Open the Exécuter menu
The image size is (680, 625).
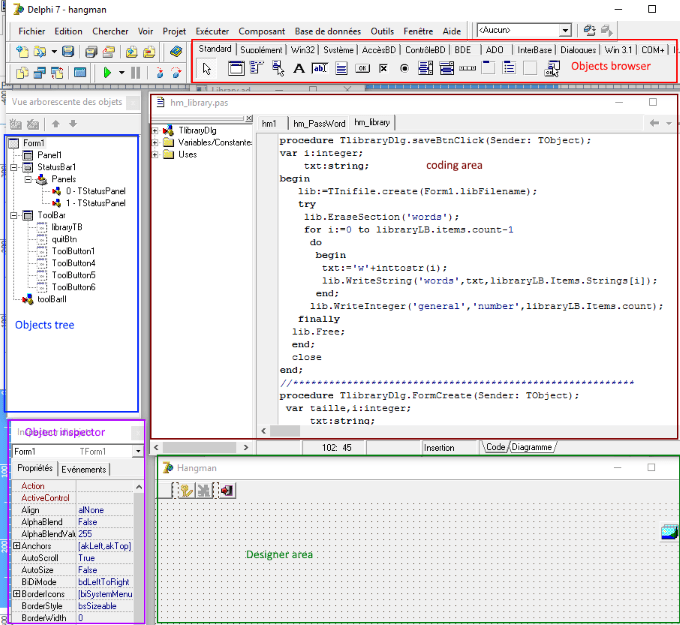211,31
